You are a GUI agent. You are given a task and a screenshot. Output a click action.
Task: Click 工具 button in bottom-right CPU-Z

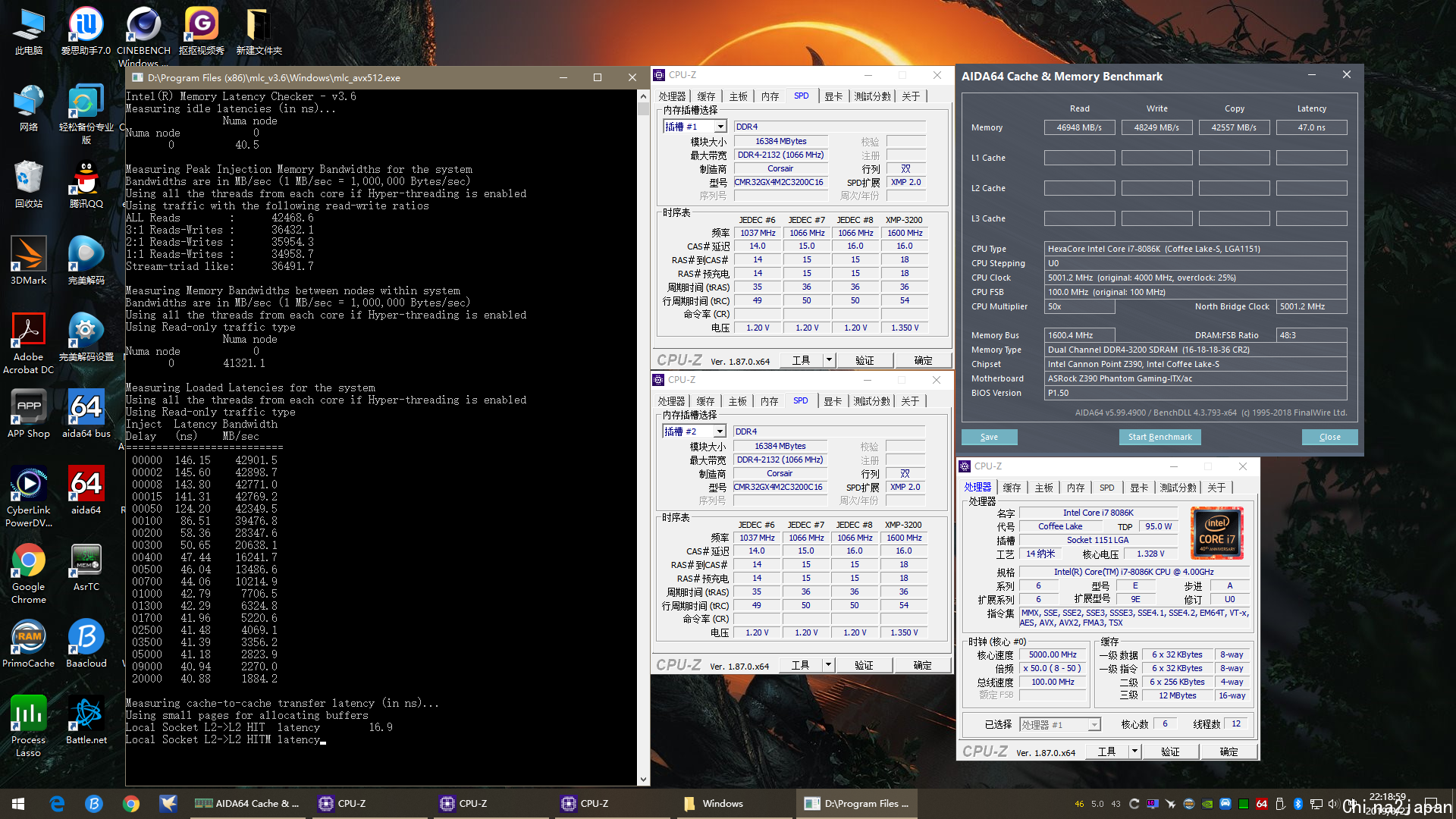1106,752
